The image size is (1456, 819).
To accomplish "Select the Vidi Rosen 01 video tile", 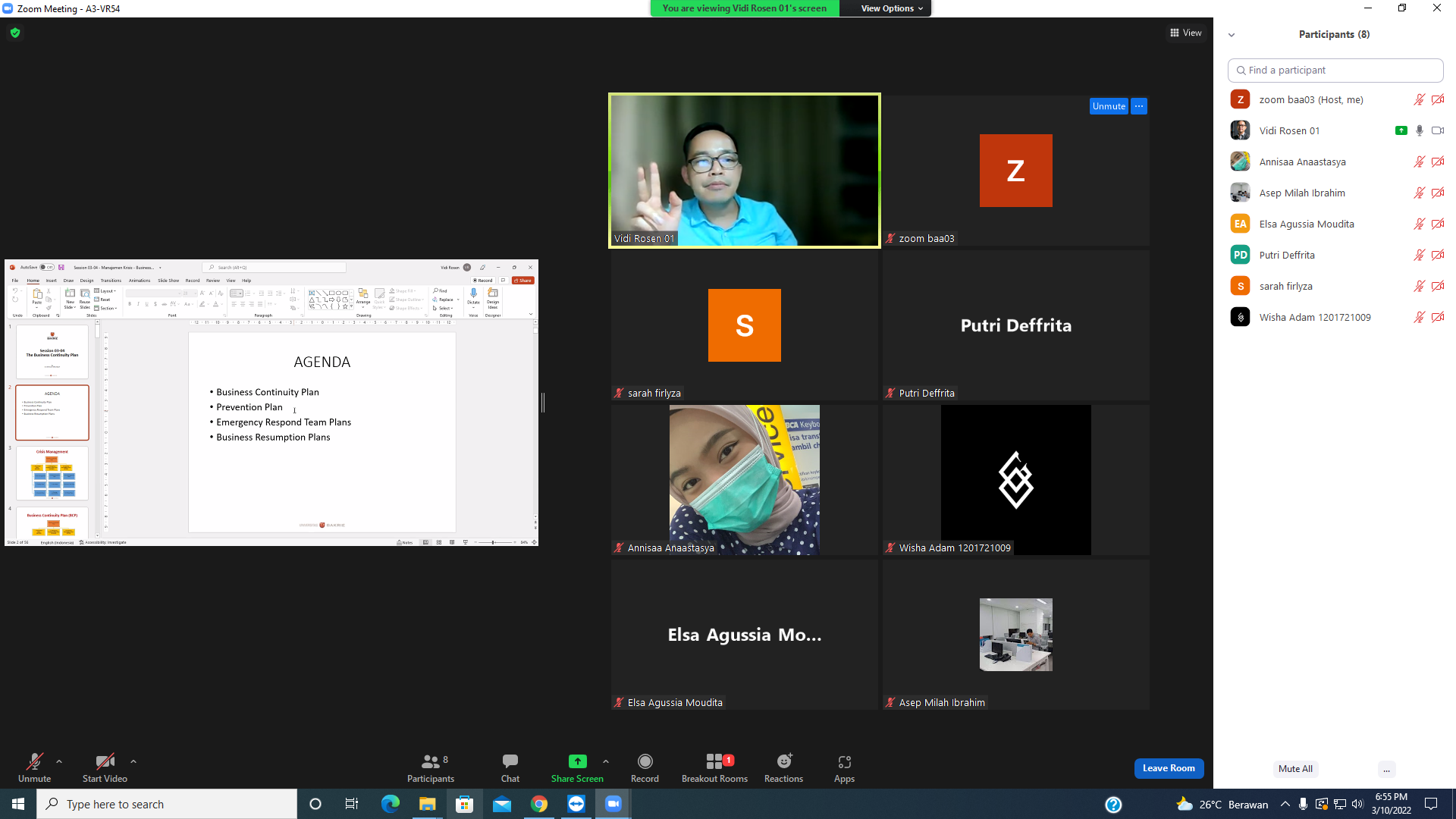I will click(744, 170).
